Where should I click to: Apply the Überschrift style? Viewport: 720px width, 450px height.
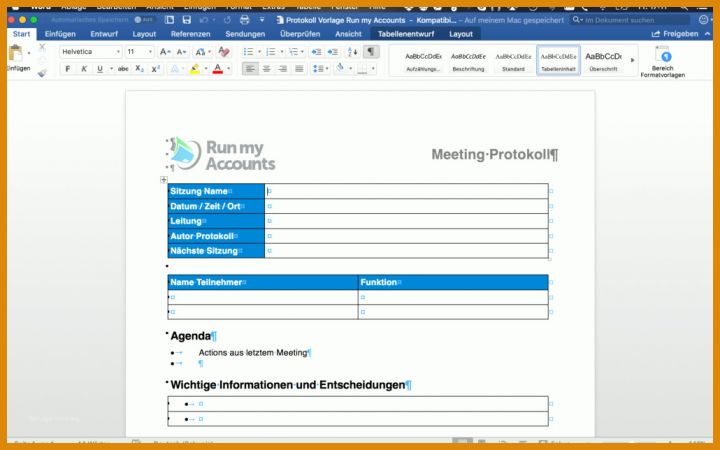603,61
